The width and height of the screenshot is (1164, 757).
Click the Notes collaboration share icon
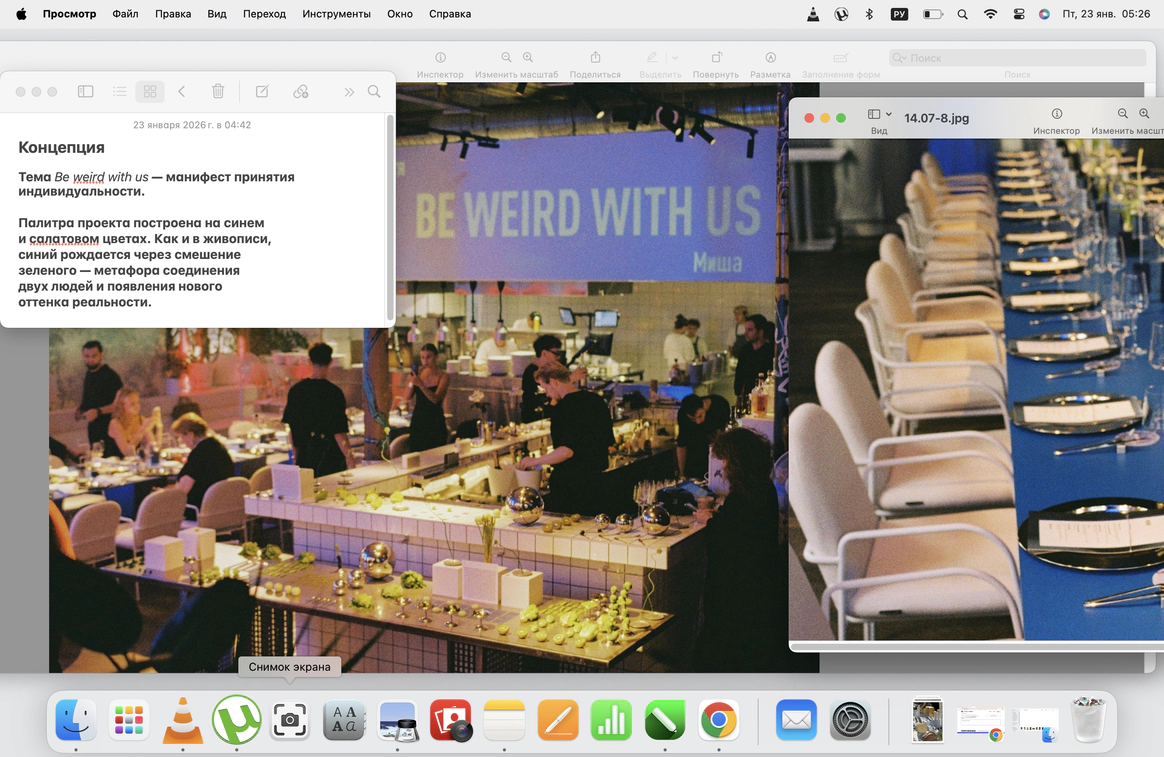coord(301,92)
